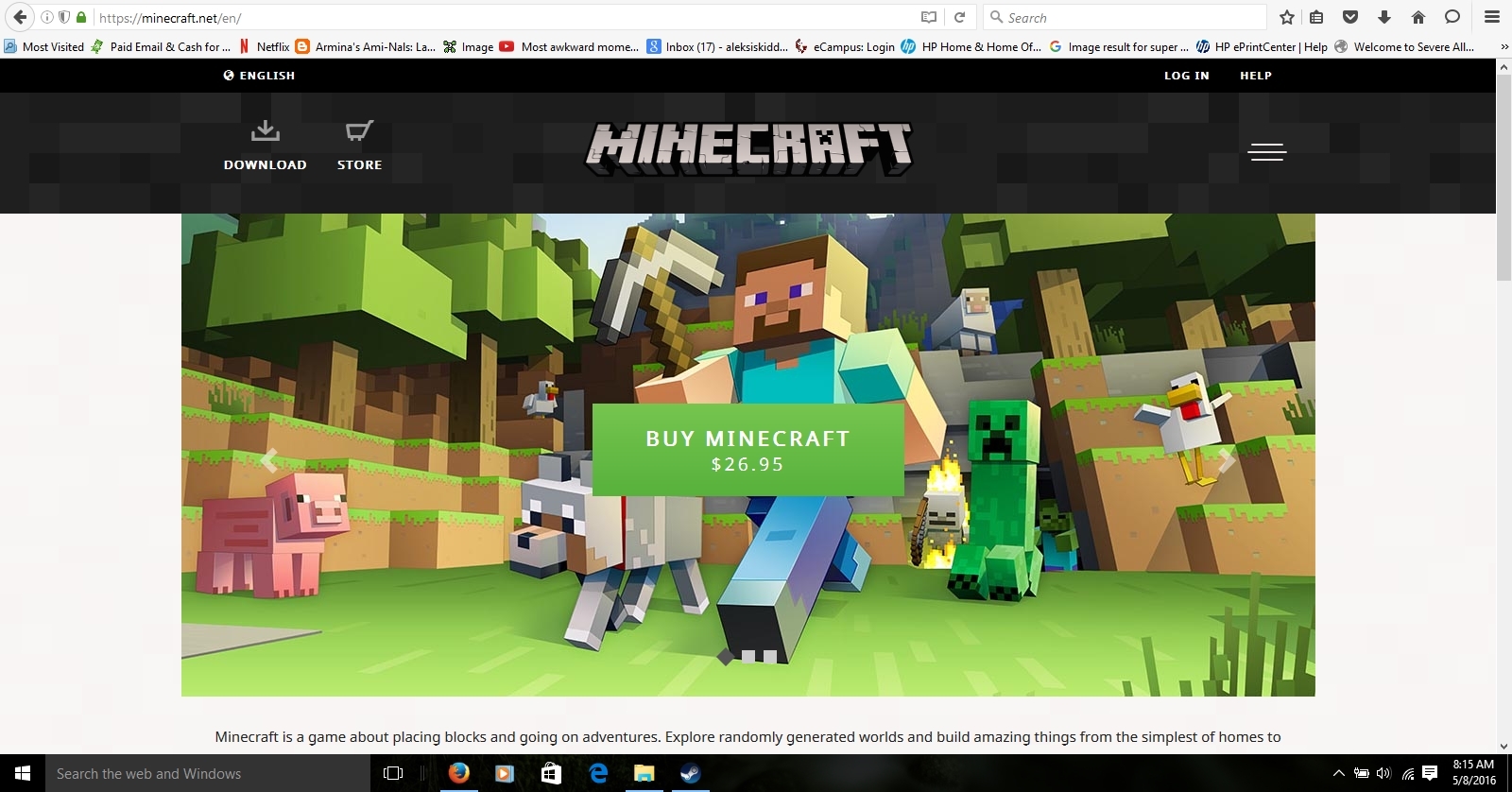Open HP ePrintCenter Help bookmark

[1262, 46]
